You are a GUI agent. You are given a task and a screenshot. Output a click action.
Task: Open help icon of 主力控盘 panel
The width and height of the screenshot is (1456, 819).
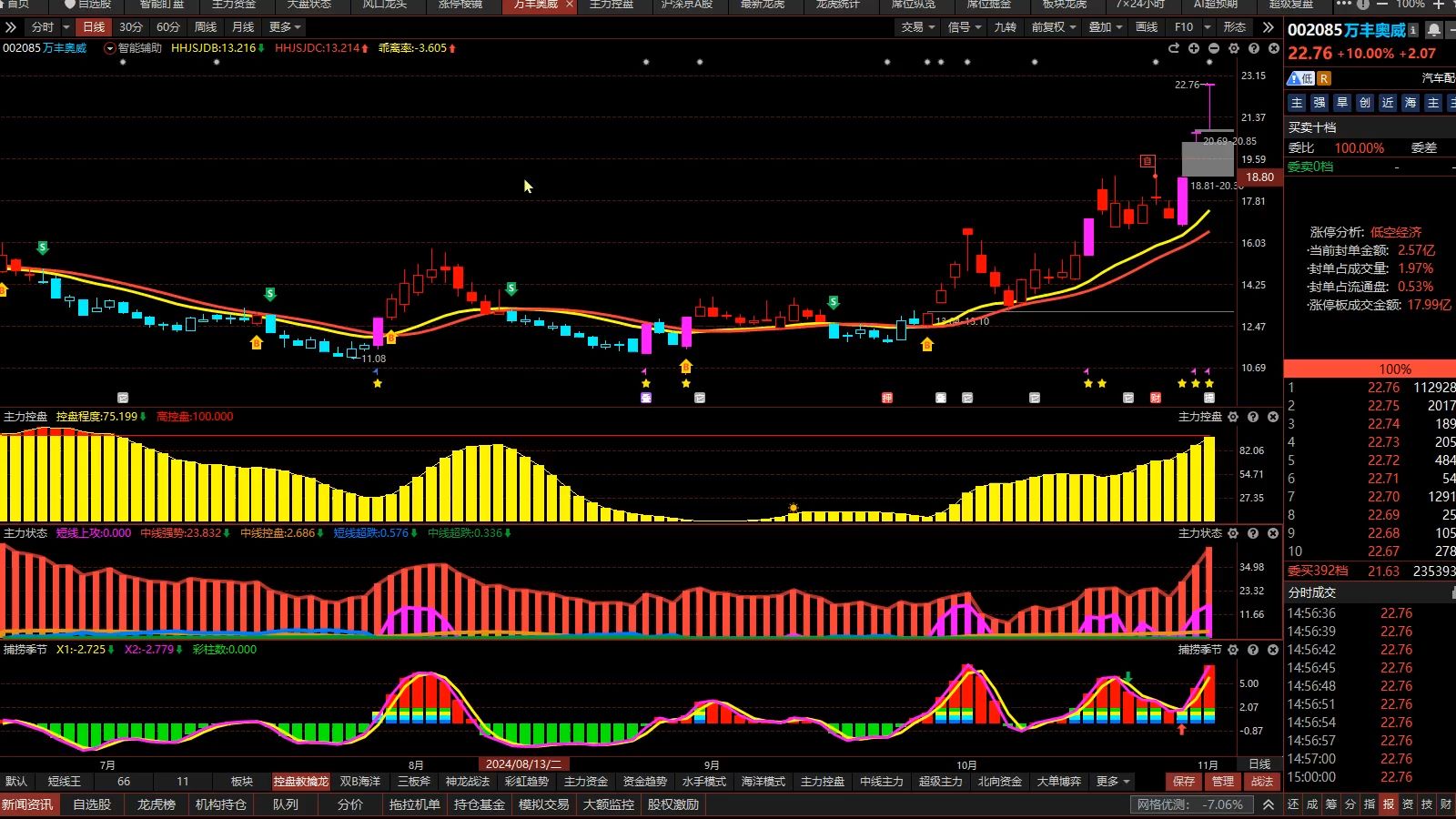(x=1253, y=417)
